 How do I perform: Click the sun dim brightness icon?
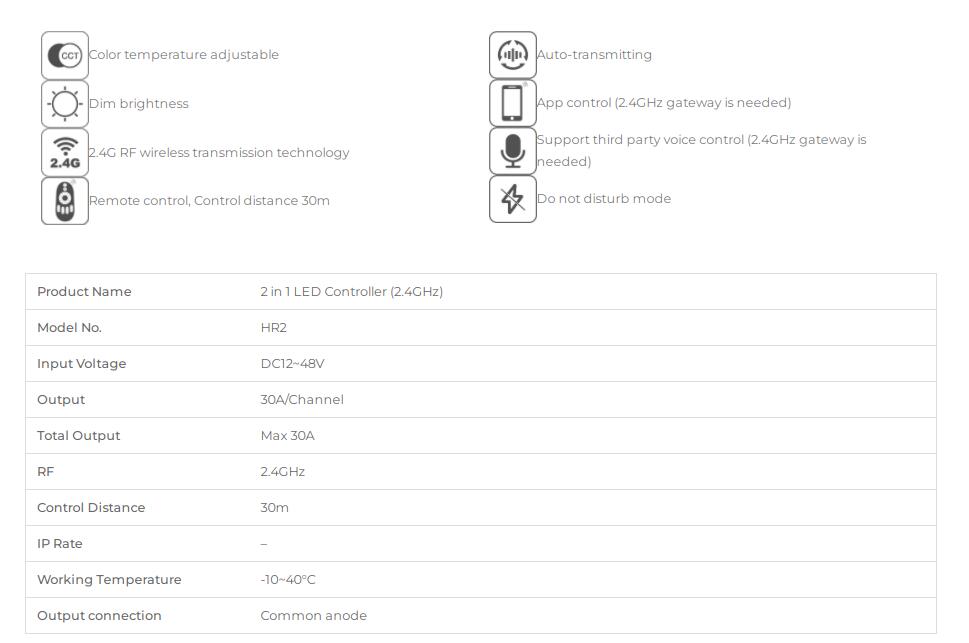pos(65,103)
